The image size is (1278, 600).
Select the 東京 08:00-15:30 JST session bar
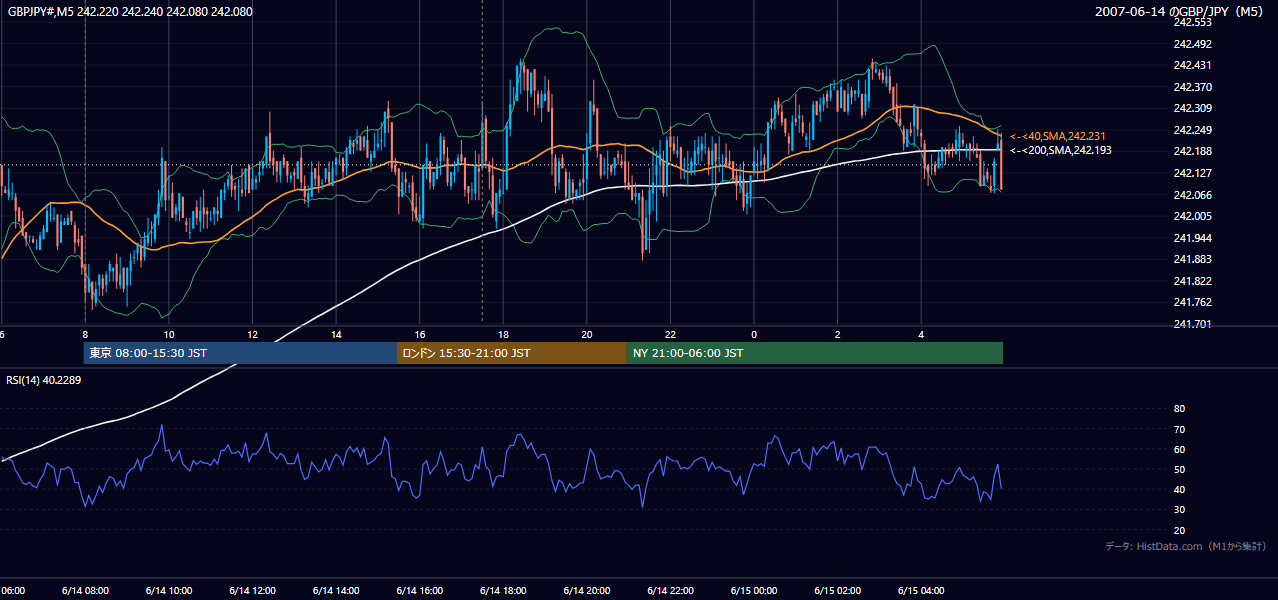click(240, 353)
